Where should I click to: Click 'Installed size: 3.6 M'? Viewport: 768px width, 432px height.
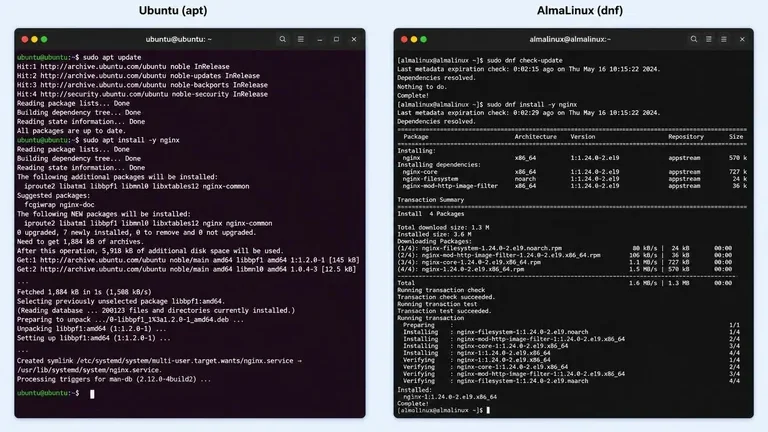pyautogui.click(x=434, y=234)
